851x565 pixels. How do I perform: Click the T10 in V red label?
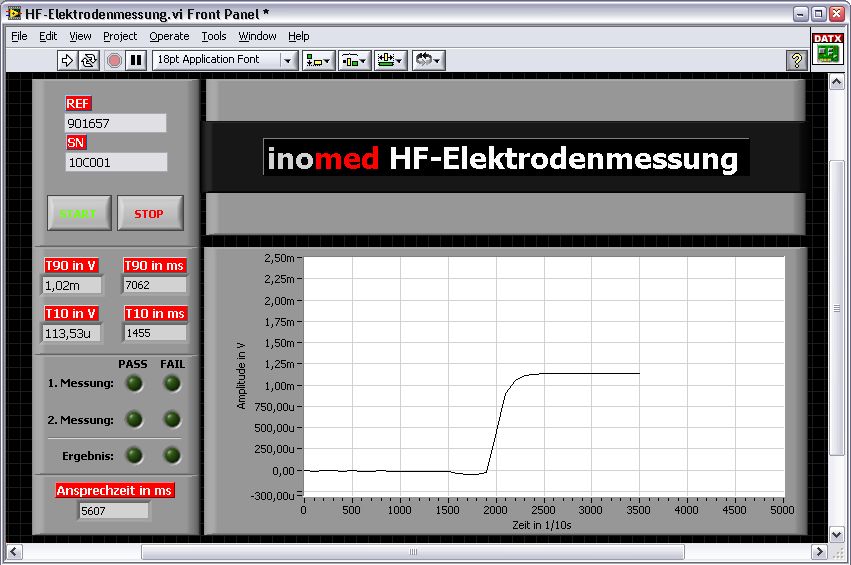tap(71, 314)
